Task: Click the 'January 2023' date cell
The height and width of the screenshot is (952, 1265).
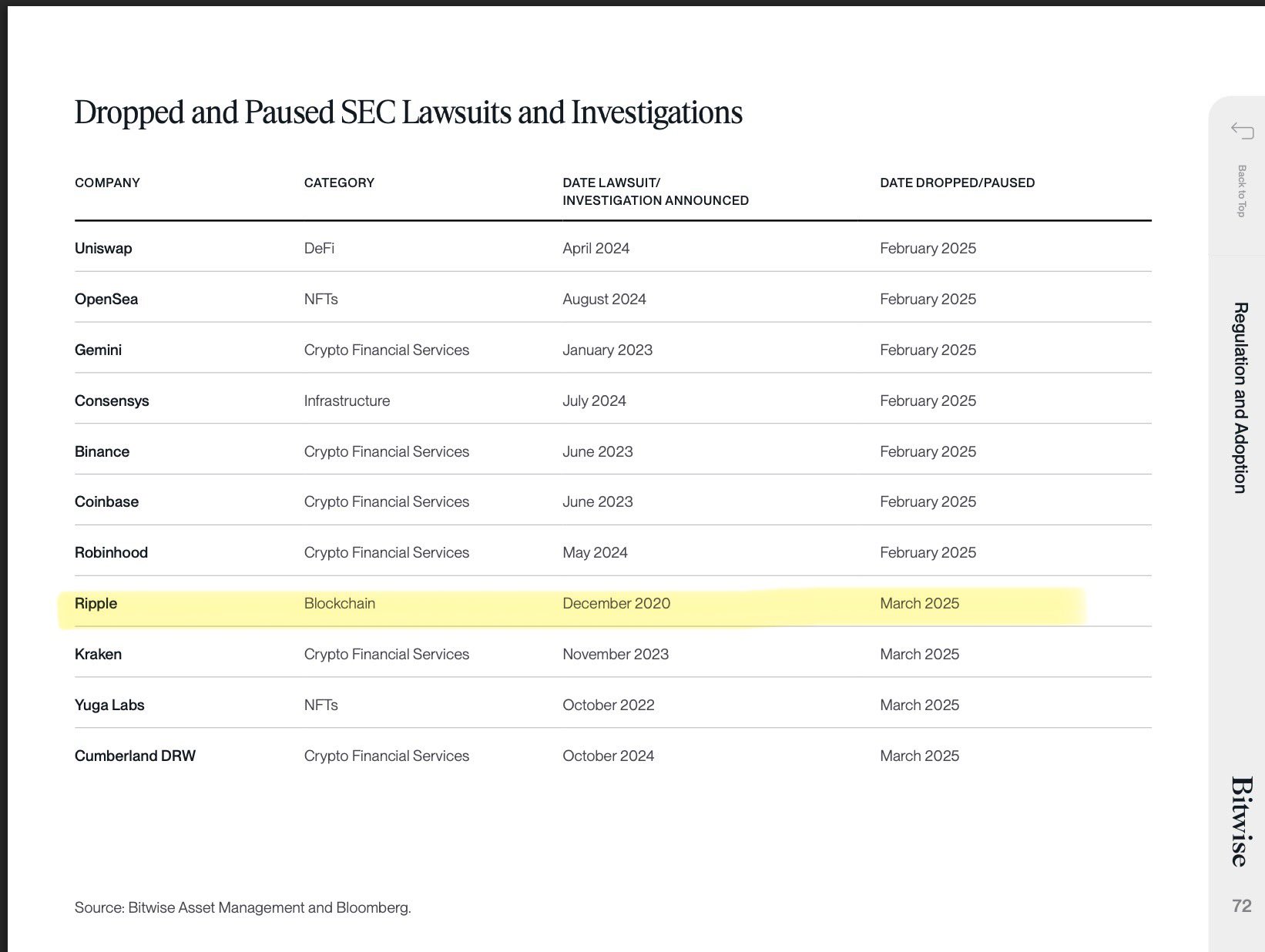Action: point(607,350)
